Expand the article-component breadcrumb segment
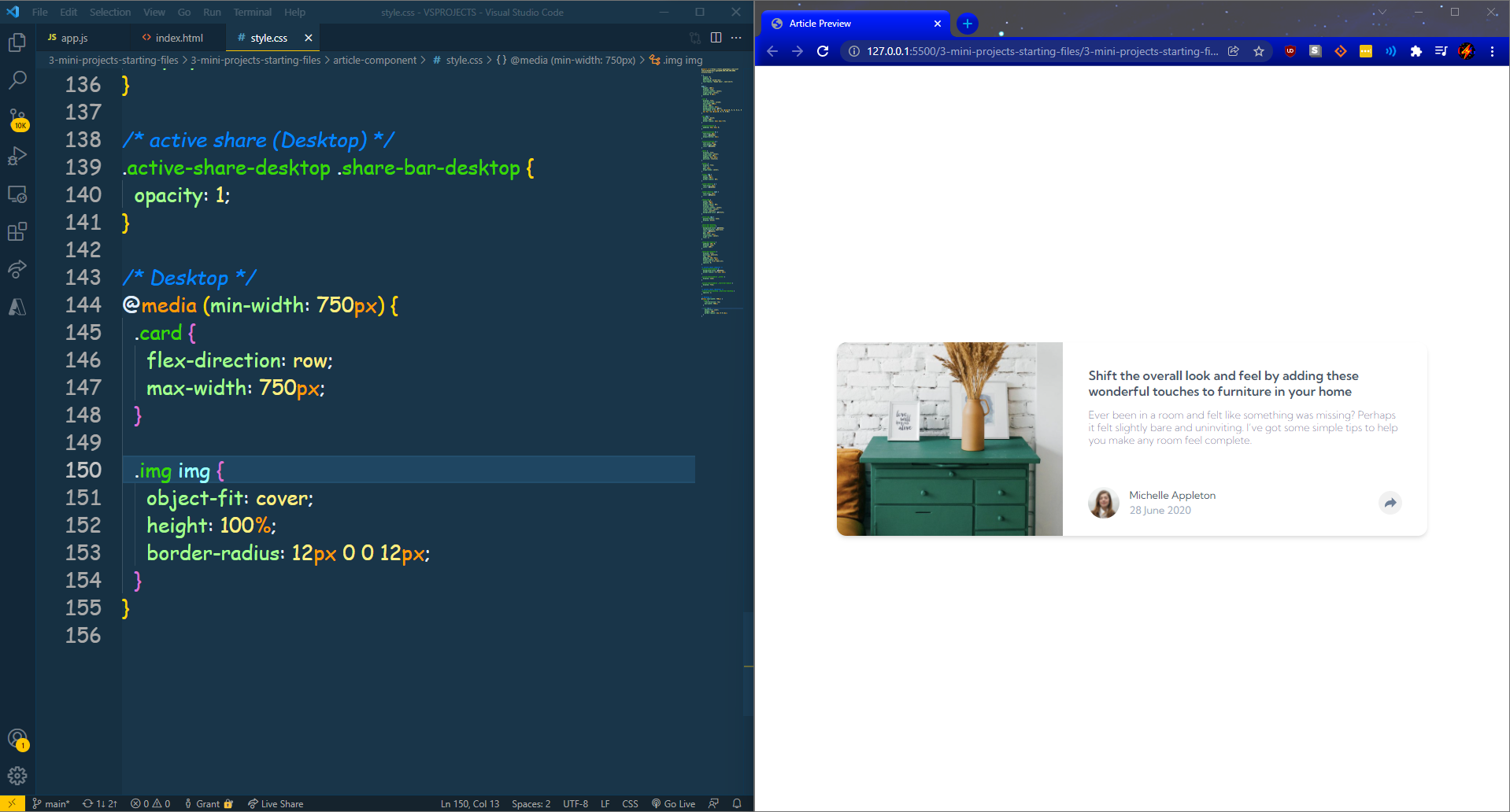Screen dimensions: 1510x812 (374, 60)
